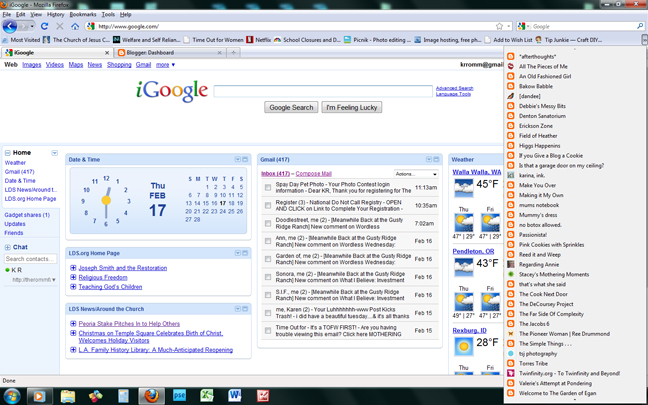648x405 pixels.
Task: Open Excel from the taskbar
Action: coord(207,396)
